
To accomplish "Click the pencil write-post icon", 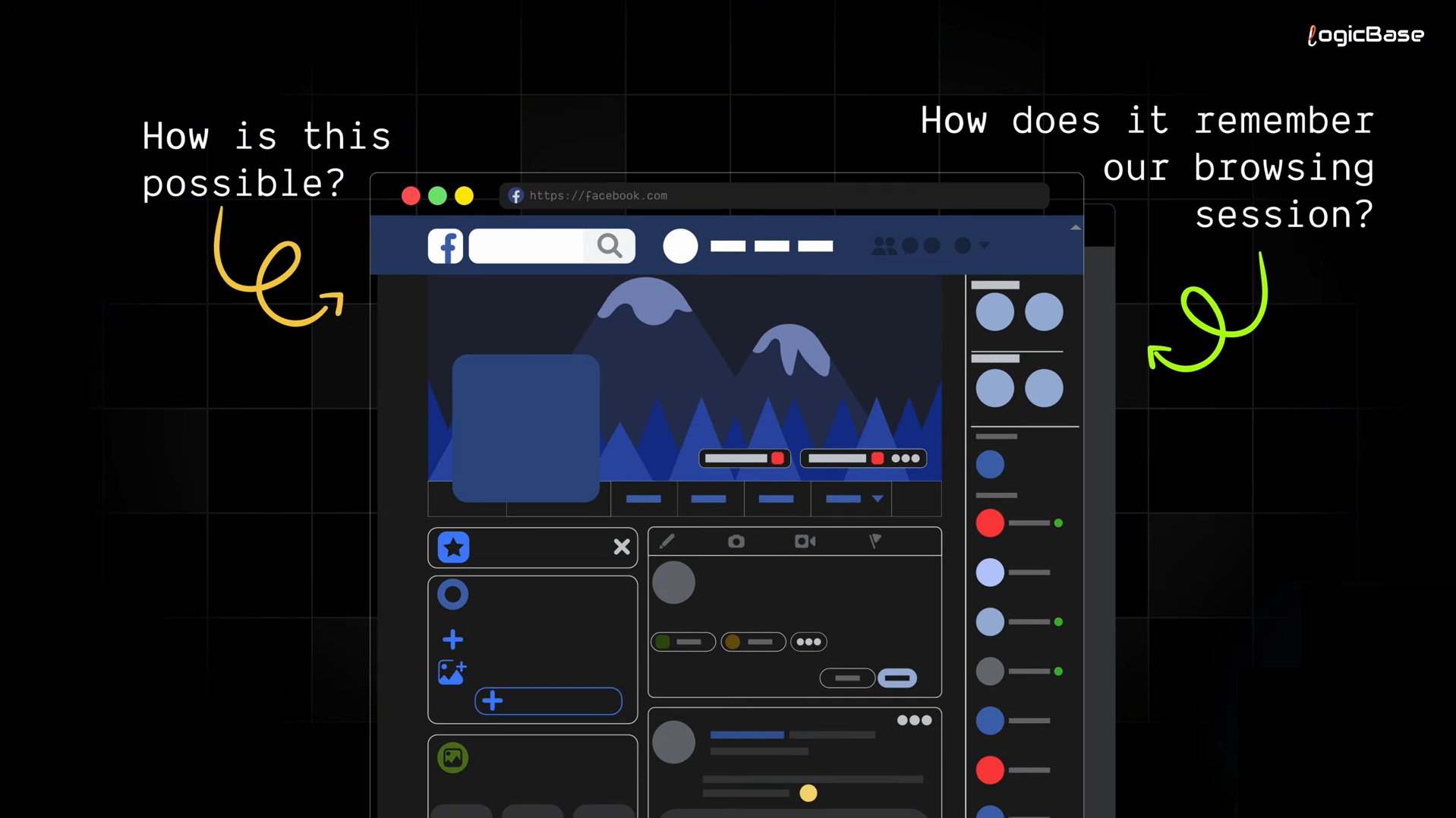I will coord(667,542).
